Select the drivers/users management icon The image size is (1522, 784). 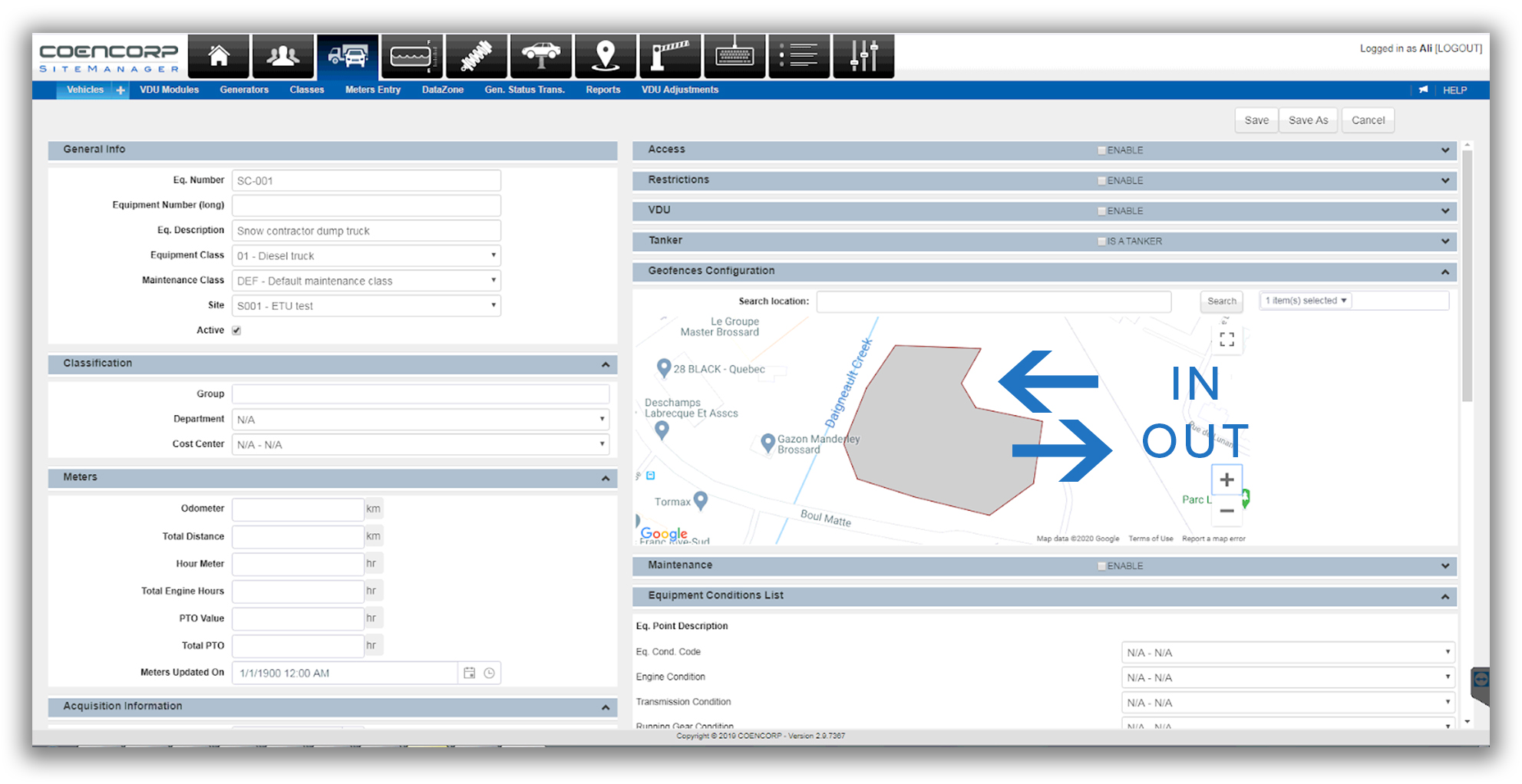pyautogui.click(x=282, y=55)
